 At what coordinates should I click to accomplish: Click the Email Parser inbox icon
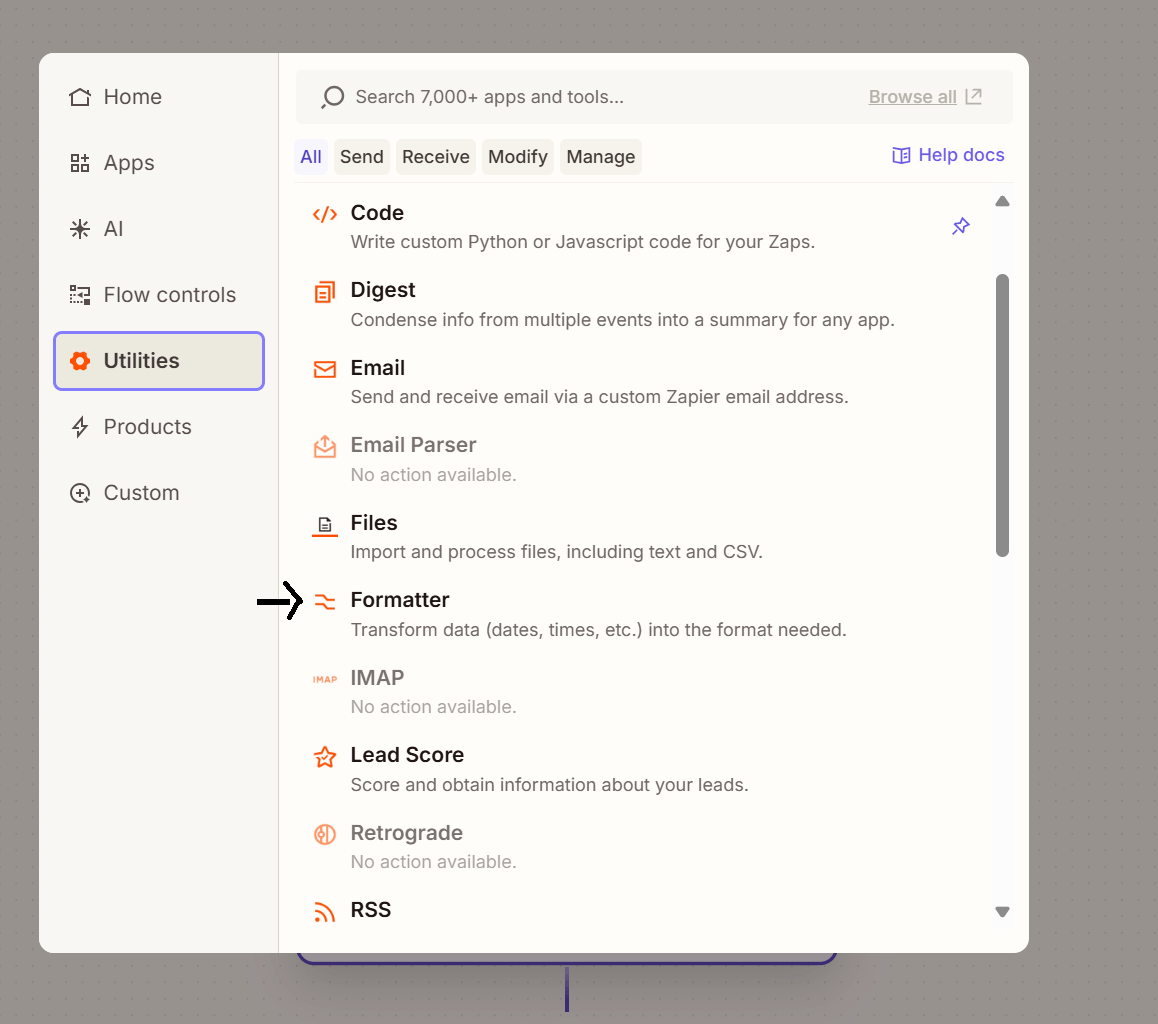click(x=325, y=447)
